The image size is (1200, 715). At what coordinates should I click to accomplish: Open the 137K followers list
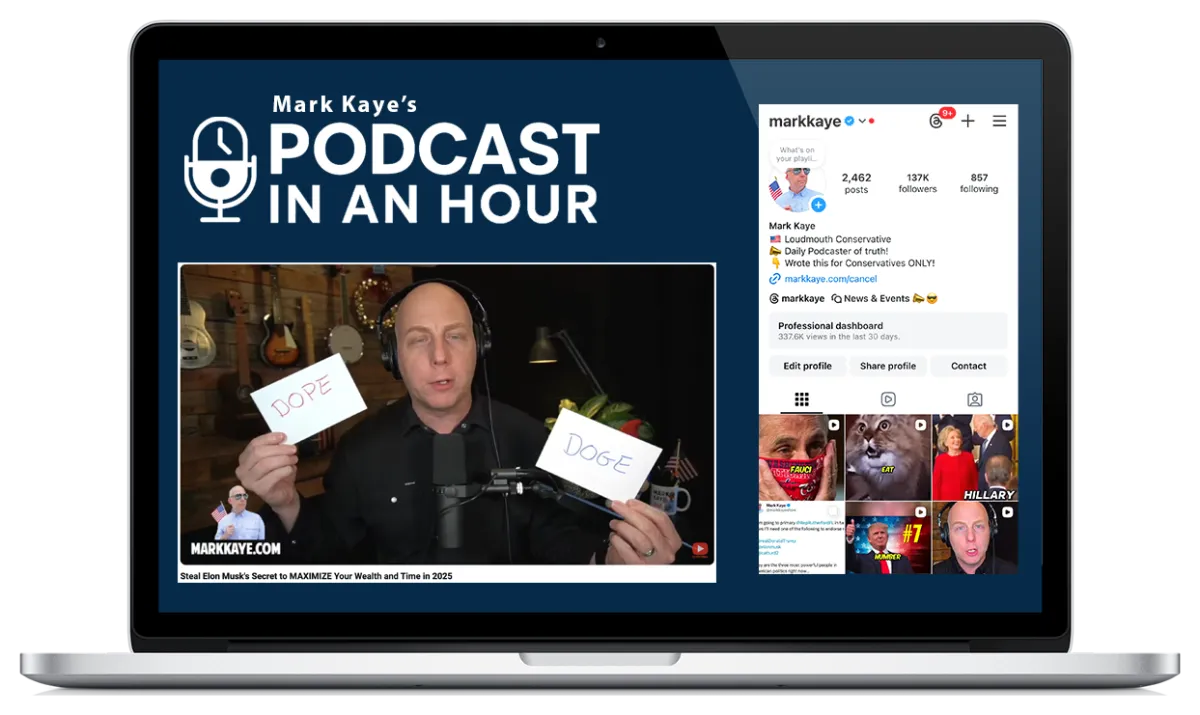click(x=917, y=183)
